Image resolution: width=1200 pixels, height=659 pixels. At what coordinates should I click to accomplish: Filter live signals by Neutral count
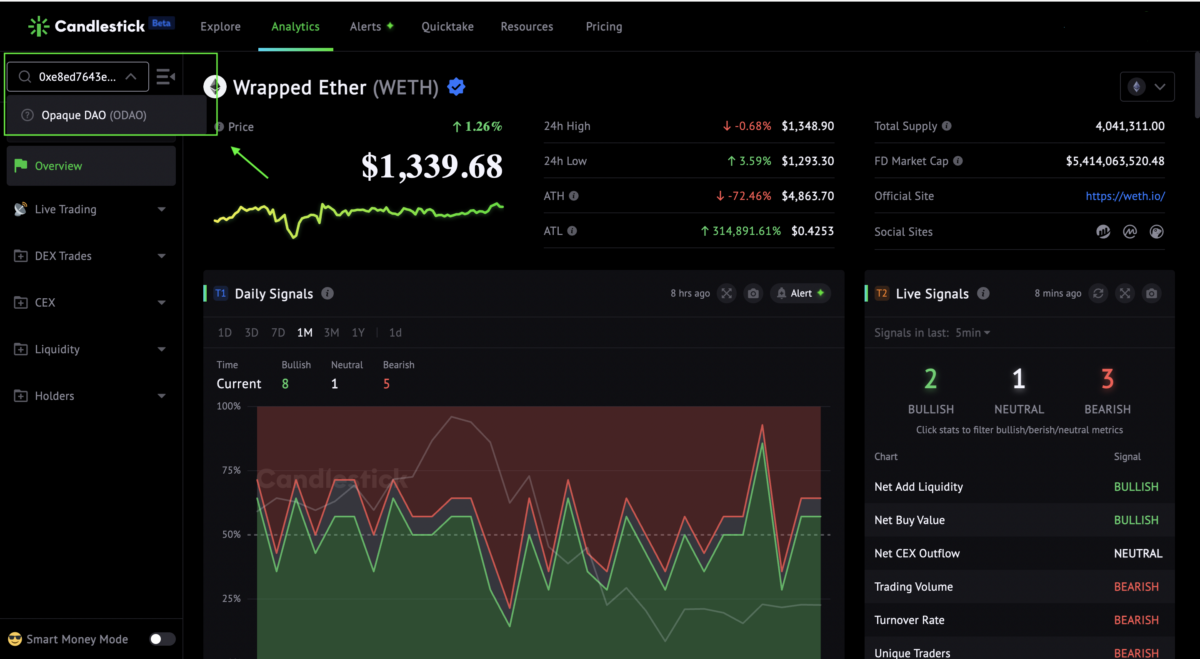(1019, 391)
